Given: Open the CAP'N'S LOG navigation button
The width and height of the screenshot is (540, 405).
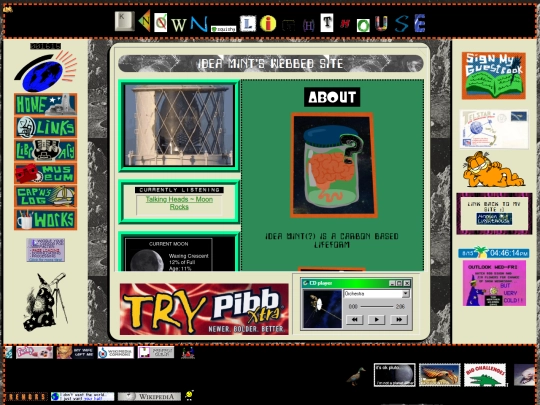Looking at the screenshot, I should click(x=45, y=196).
